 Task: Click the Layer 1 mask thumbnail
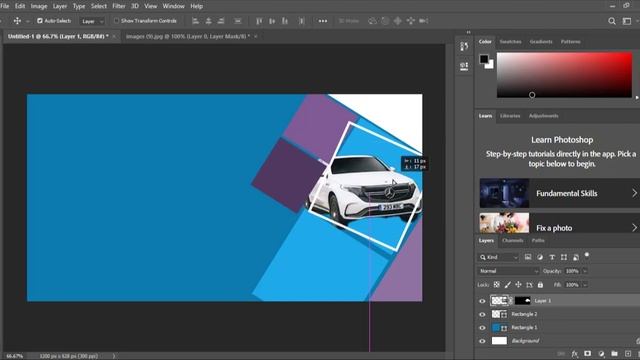tap(522, 301)
